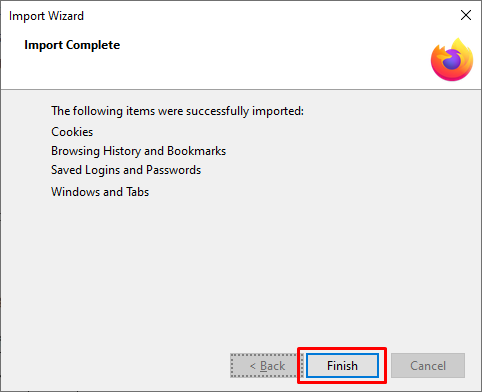Click the Firefox logo icon
This screenshot has width=482, height=392.
(452, 60)
